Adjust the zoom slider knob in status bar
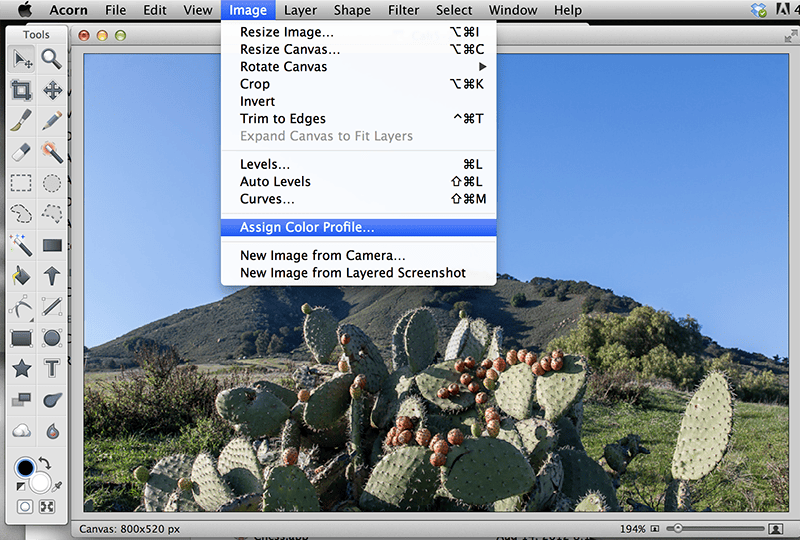This screenshot has width=800, height=540. [678, 529]
